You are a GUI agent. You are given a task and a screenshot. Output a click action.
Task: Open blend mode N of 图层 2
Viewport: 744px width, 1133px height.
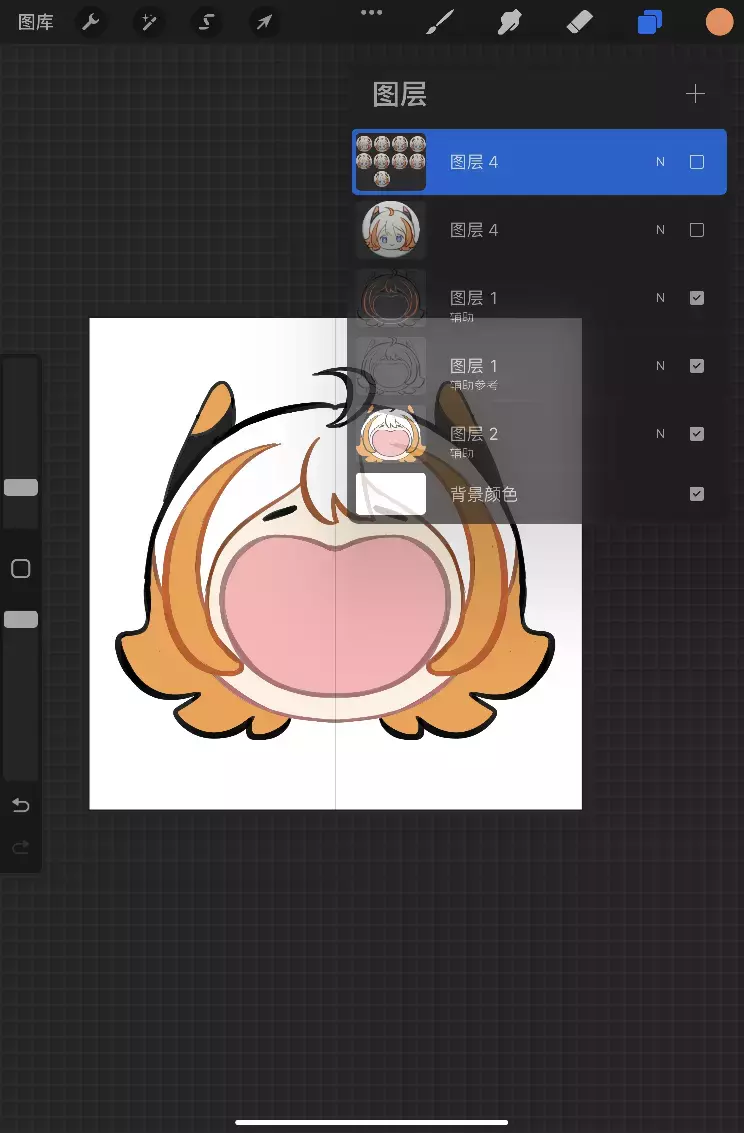660,434
